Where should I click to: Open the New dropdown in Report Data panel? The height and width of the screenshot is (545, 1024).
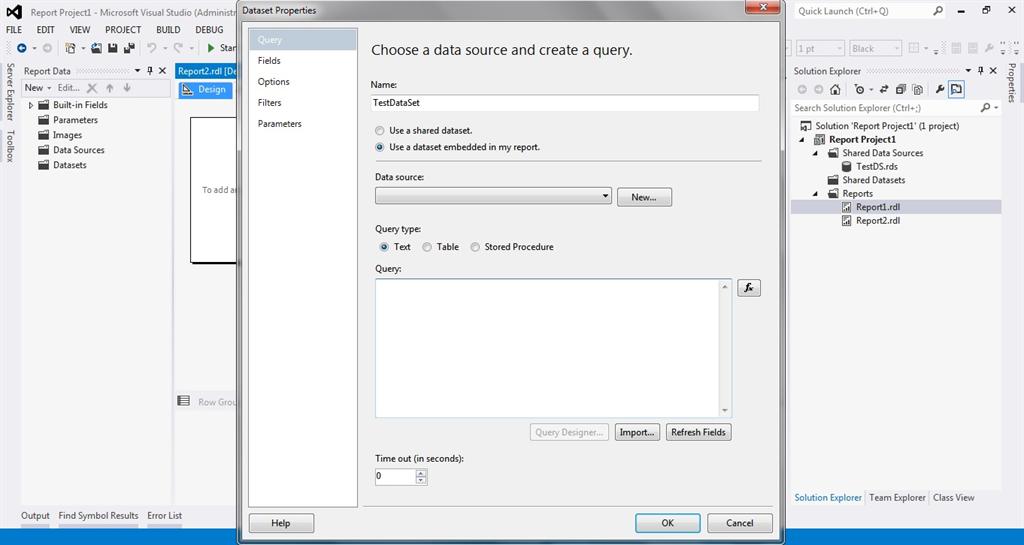point(37,87)
